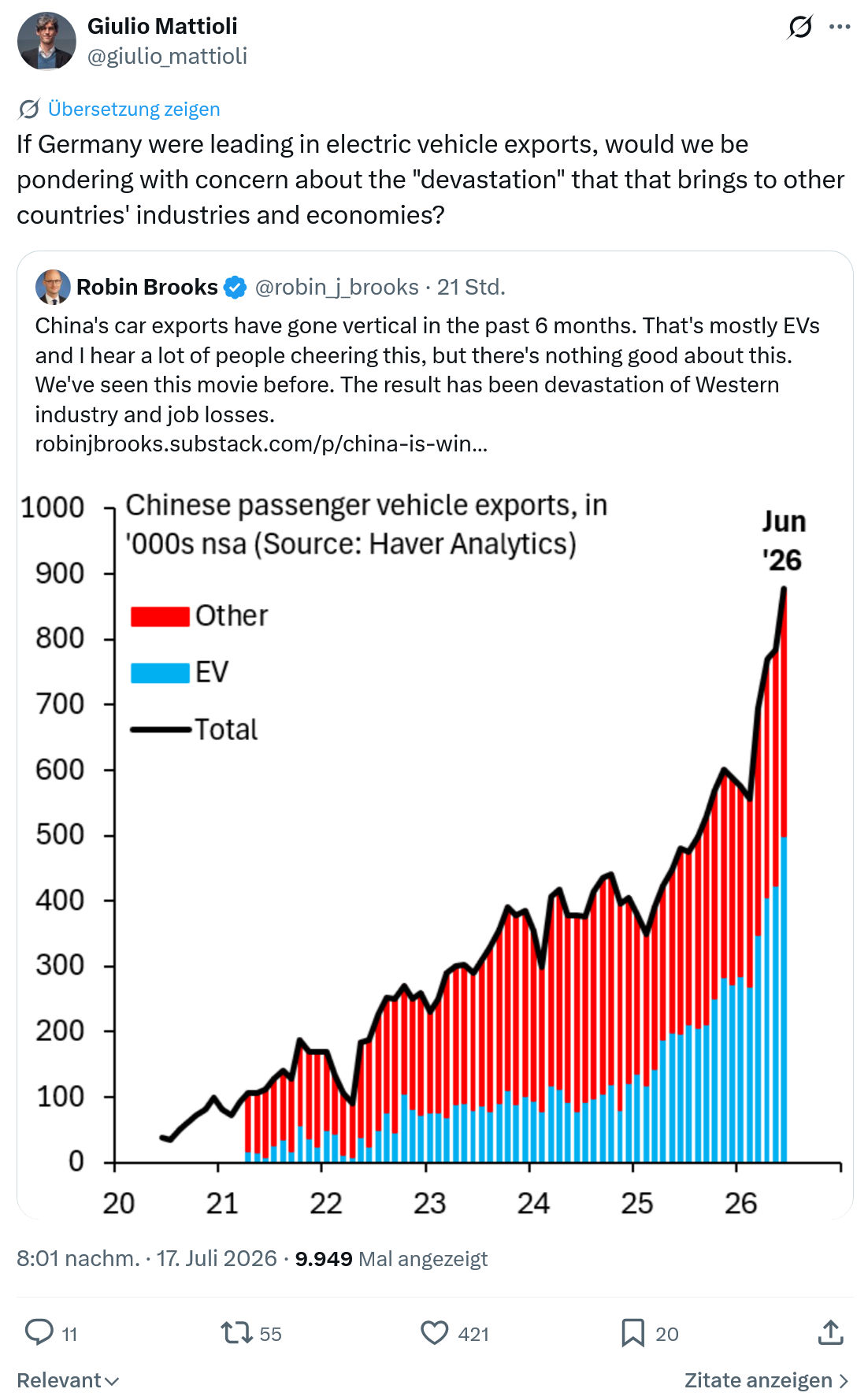Image resolution: width=868 pixels, height=1400 pixels.
Task: Click the blue EV legend swatch
Action: tap(160, 673)
